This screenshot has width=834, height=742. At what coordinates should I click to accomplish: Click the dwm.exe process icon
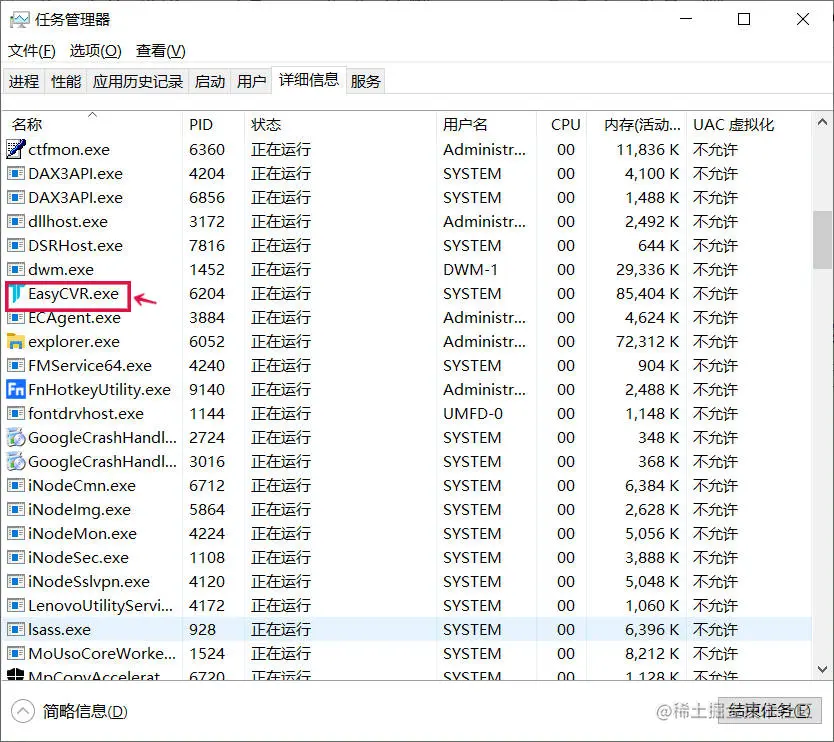tap(15, 270)
